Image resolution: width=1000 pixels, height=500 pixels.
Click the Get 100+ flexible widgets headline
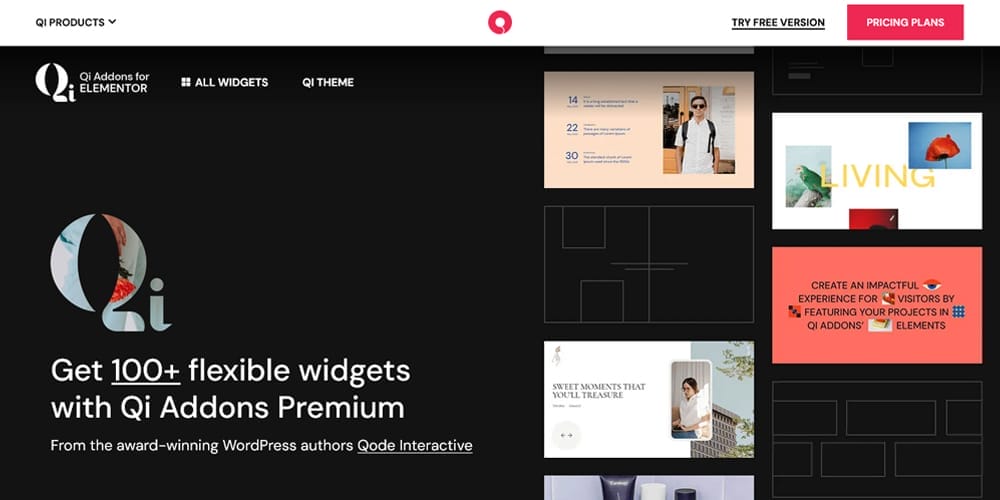230,389
